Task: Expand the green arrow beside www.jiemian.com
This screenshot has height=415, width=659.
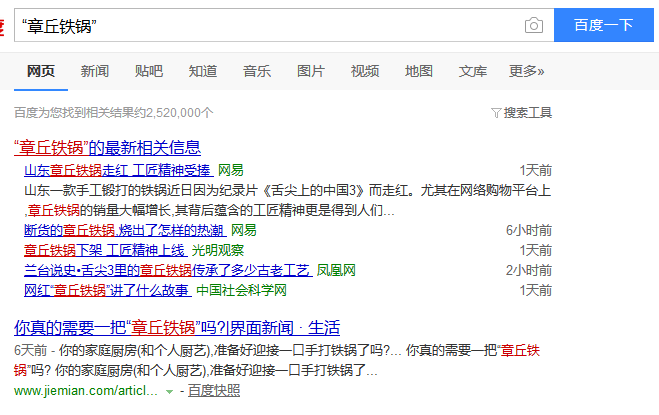Action: (169, 392)
